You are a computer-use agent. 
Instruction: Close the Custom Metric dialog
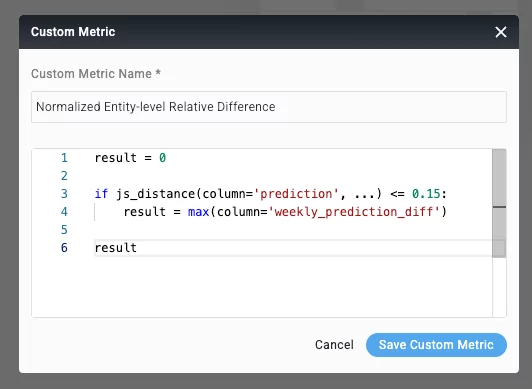(500, 32)
